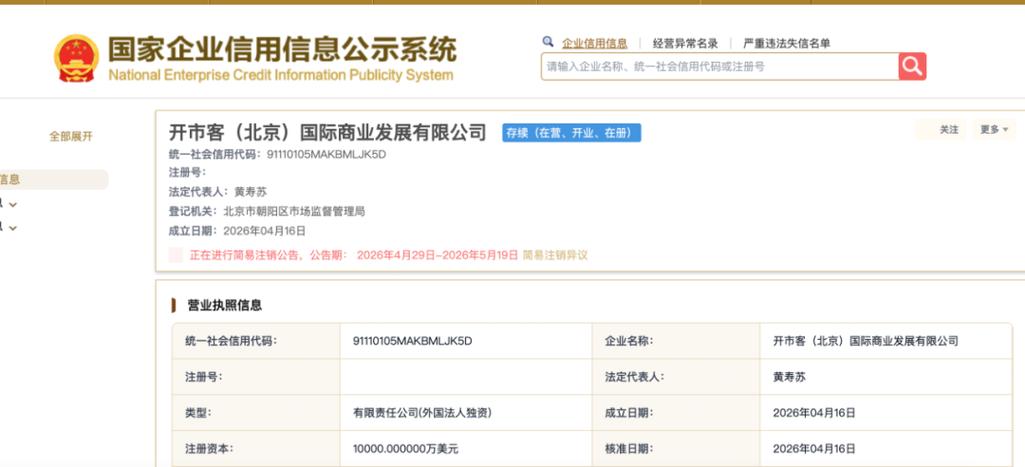Click 北京市朝阳区市场监督管理局 registration authority text
Viewport: 1025px width, 467px height.
coord(294,211)
